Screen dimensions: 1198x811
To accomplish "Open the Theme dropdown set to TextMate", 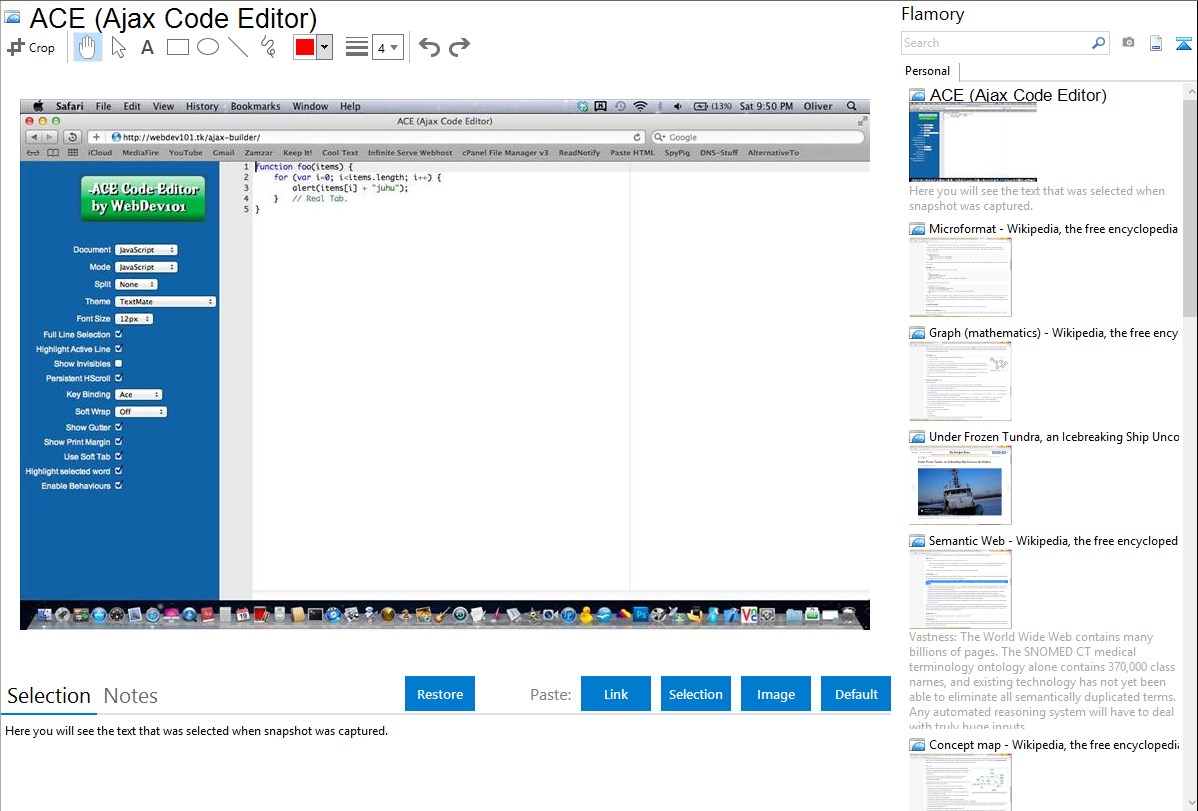I will click(165, 301).
